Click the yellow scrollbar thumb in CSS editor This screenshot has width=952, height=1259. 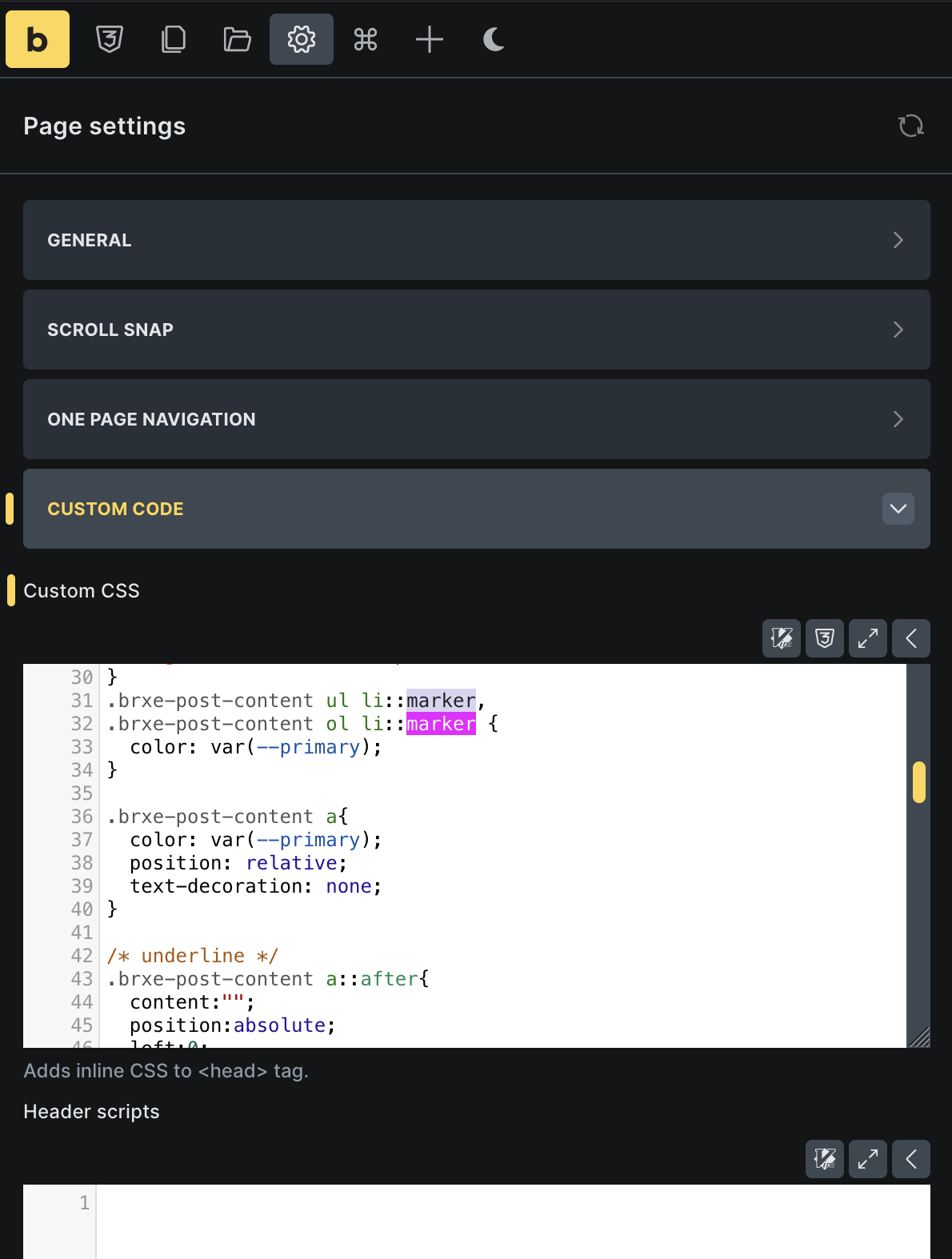pyautogui.click(x=919, y=781)
